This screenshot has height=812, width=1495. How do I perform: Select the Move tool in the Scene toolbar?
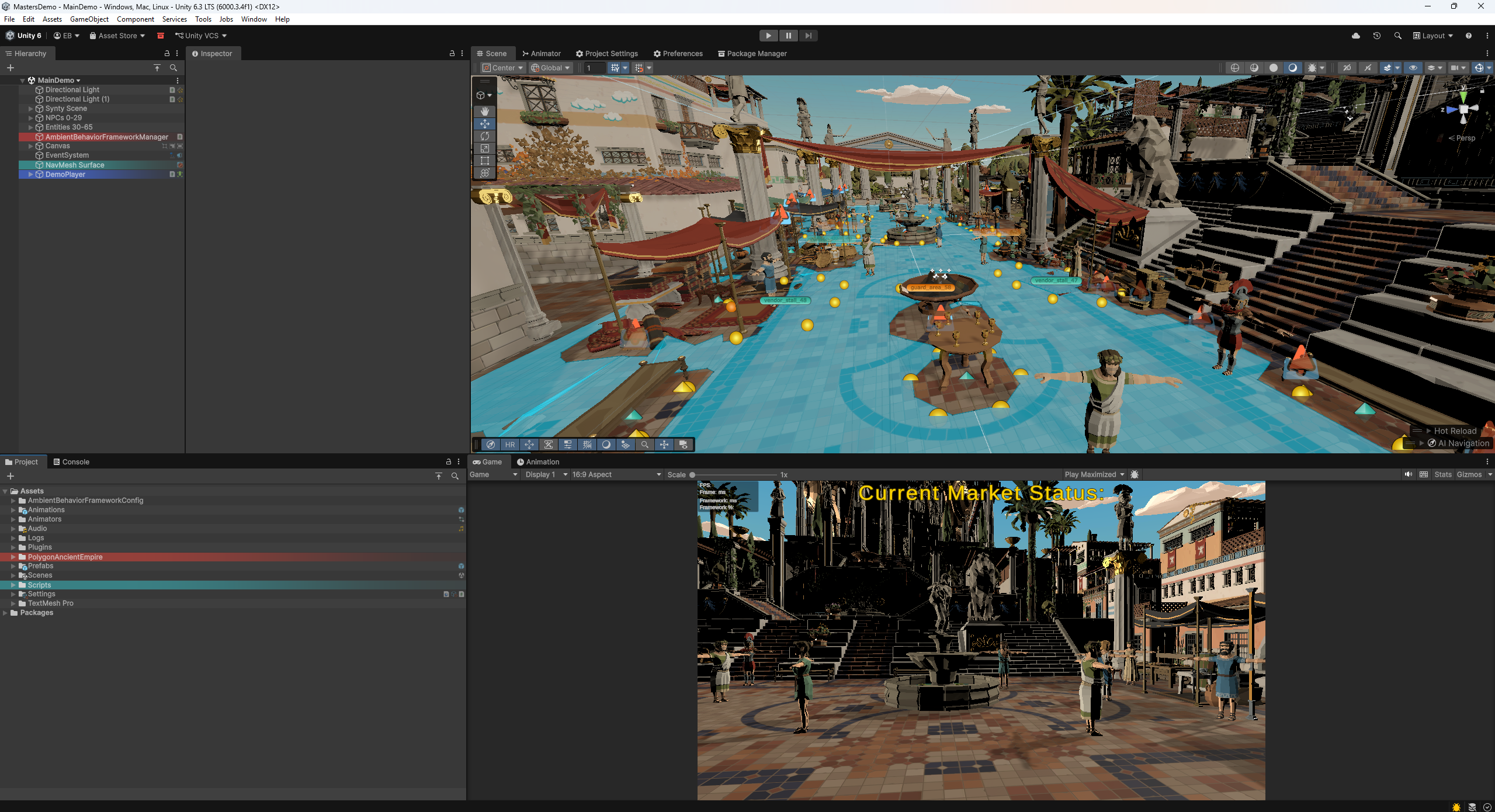pyautogui.click(x=484, y=123)
